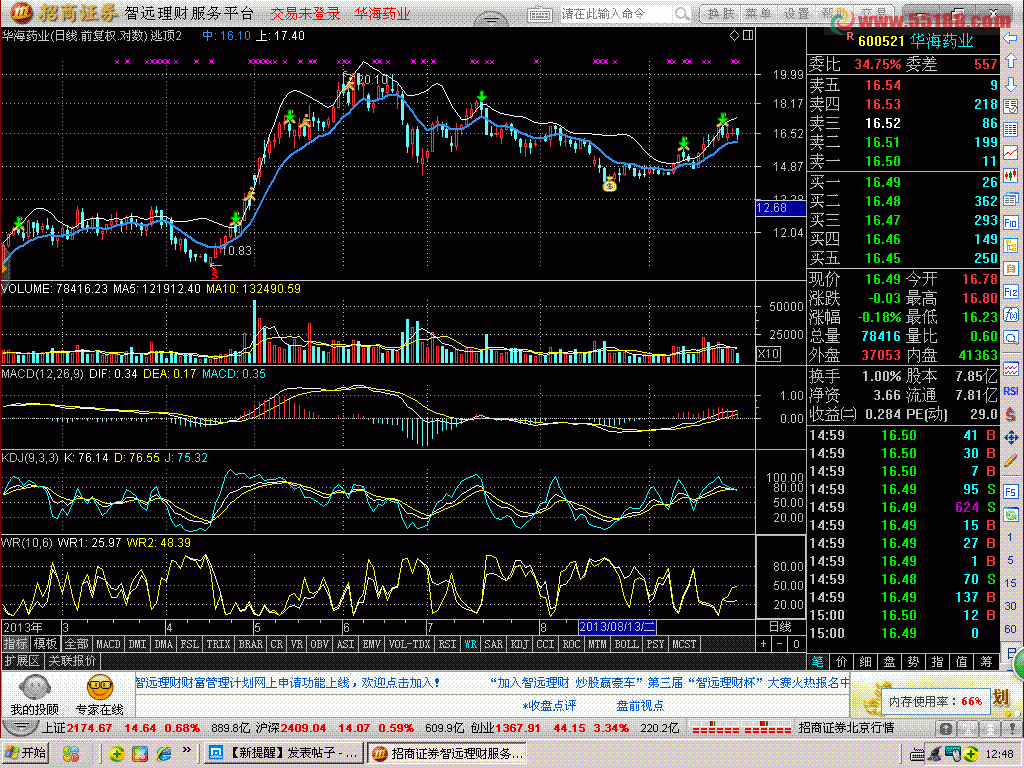
Task: Open Internet Explorer from taskbar quick launch
Action: pos(164,754)
